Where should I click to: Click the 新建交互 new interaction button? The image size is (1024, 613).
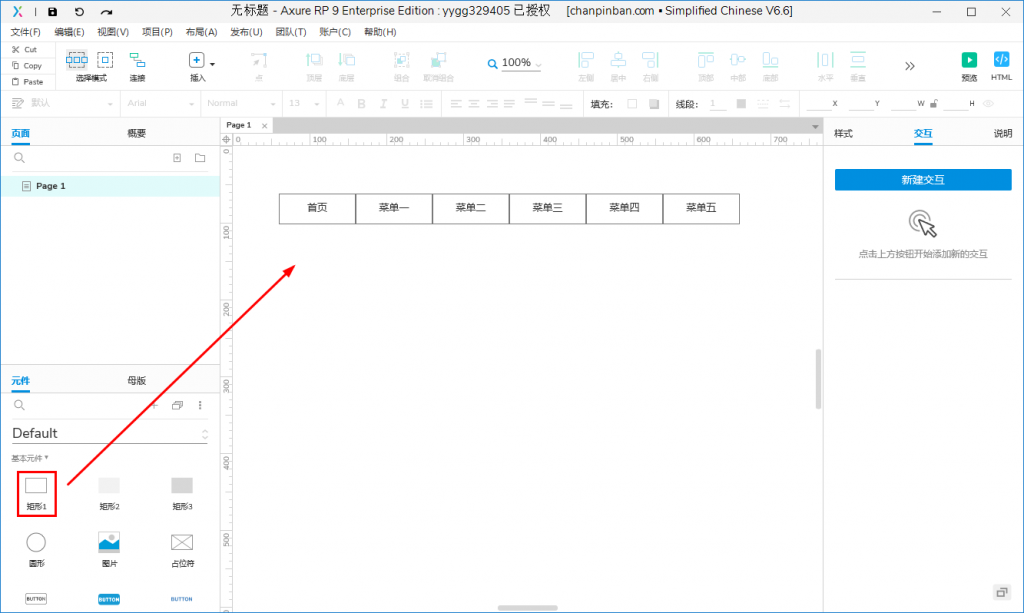point(922,180)
